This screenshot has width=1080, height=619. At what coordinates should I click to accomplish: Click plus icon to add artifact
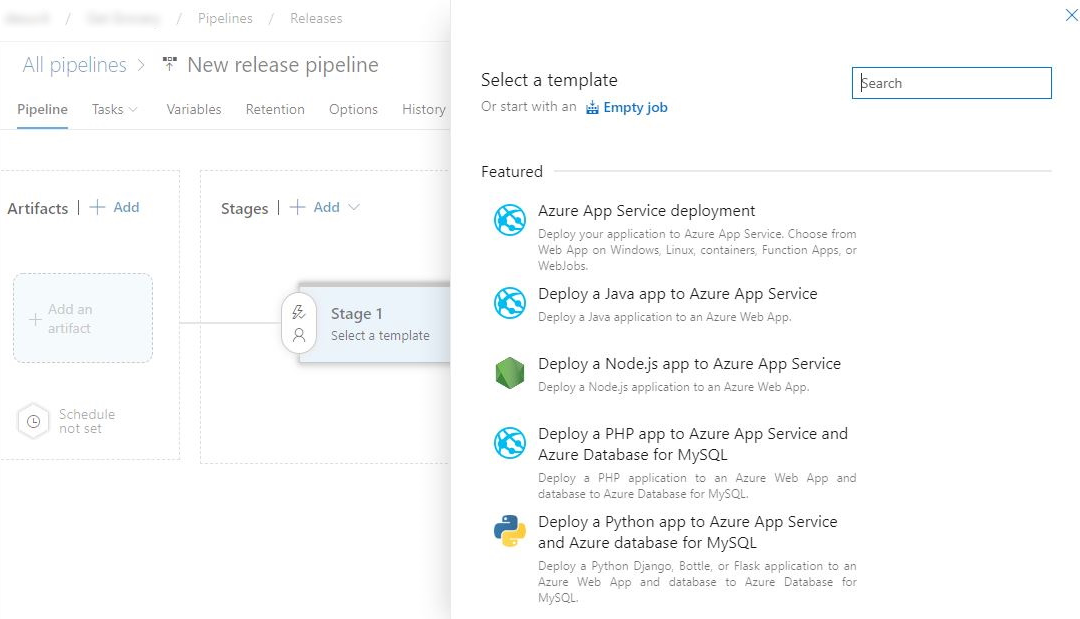pyautogui.click(x=97, y=207)
